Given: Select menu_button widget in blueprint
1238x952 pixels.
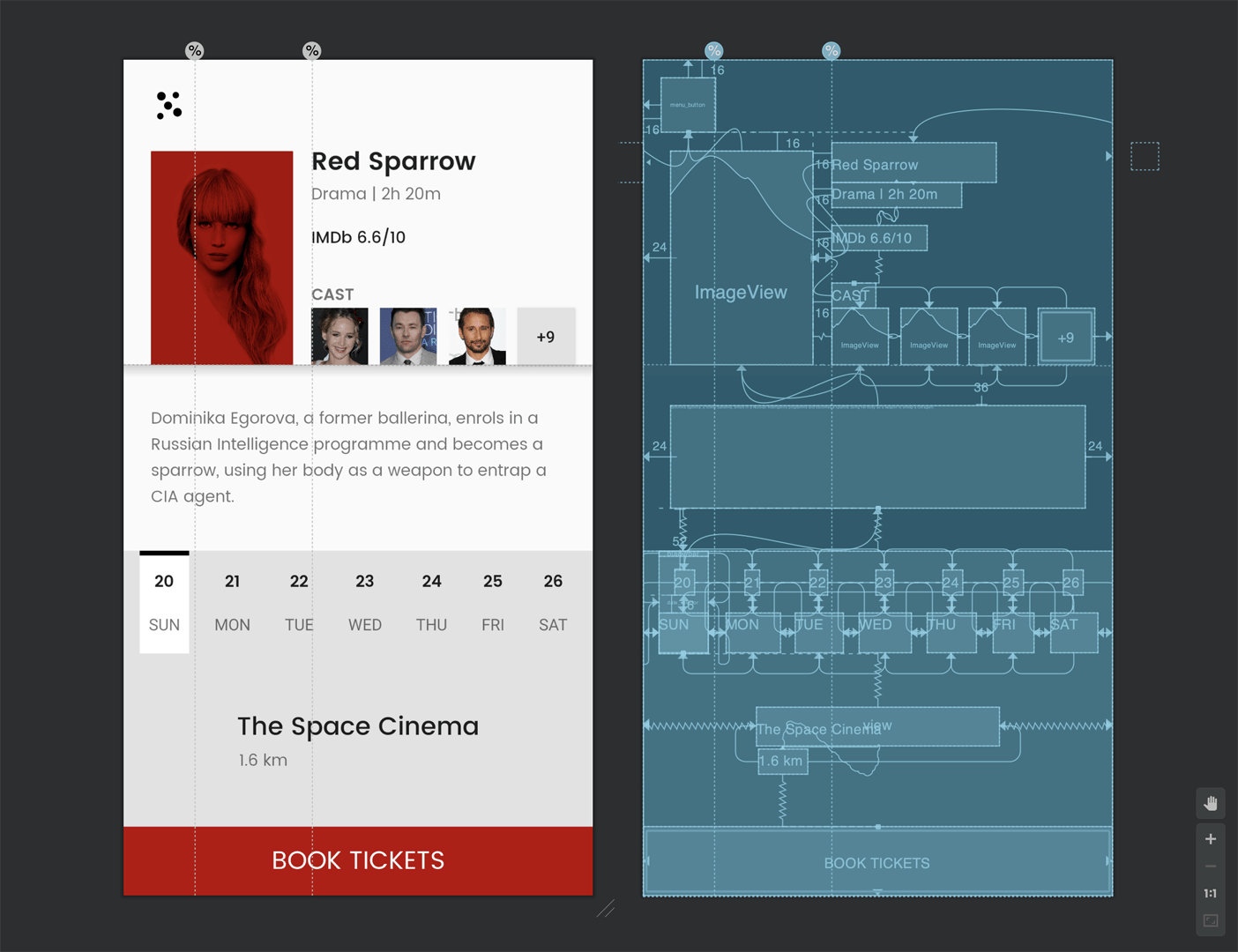Looking at the screenshot, I should click(x=688, y=105).
